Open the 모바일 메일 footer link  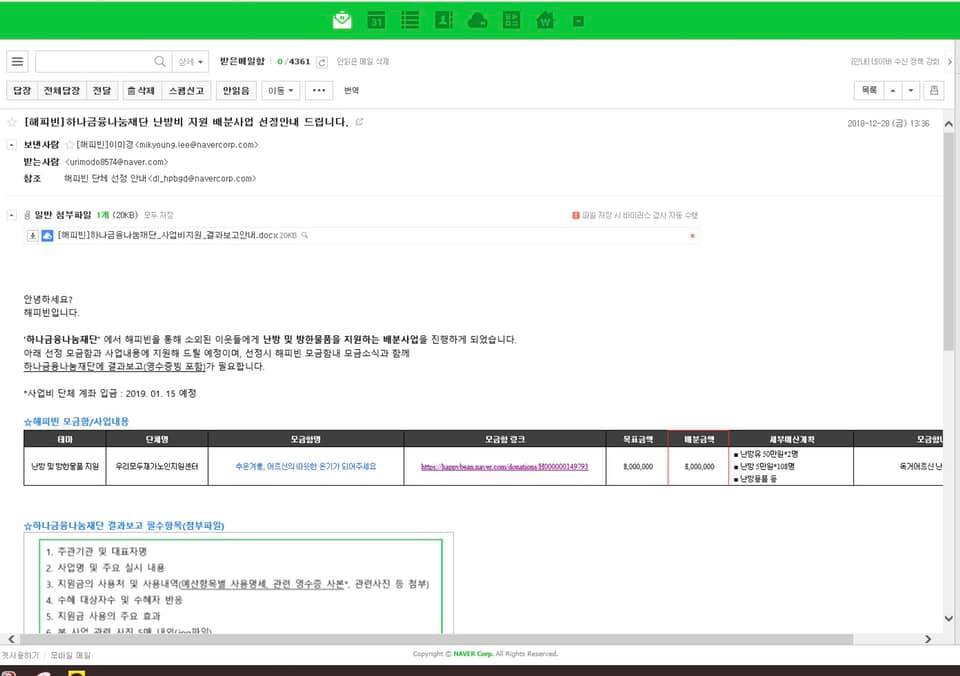(70, 655)
